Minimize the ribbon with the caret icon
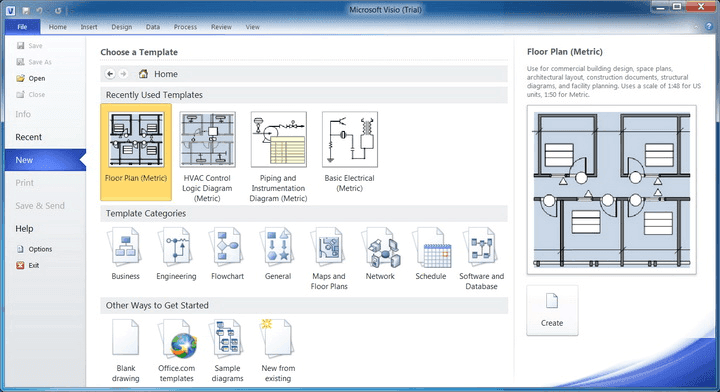The image size is (720, 392). tap(697, 27)
